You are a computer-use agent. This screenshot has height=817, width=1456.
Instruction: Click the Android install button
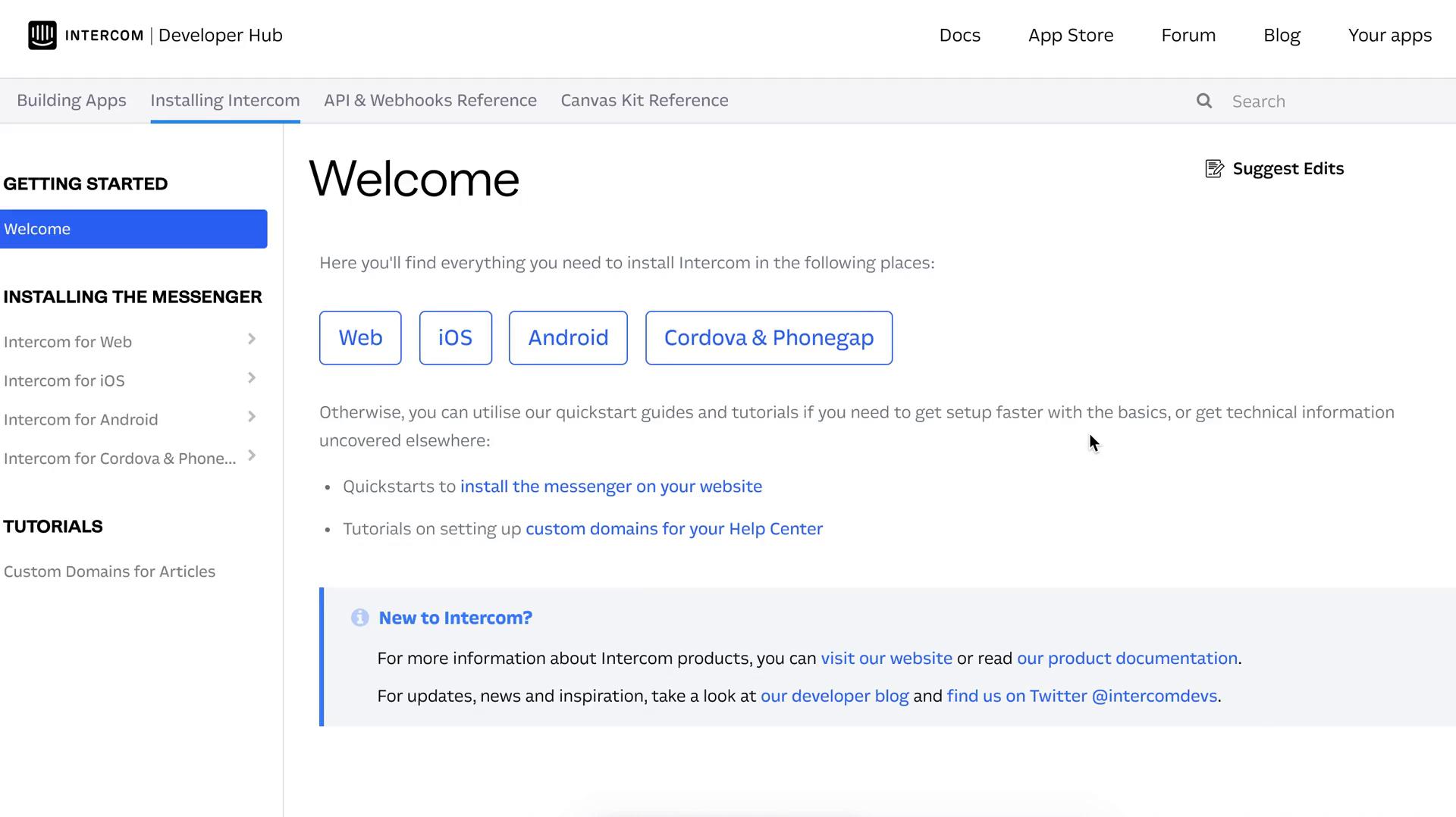tap(568, 337)
